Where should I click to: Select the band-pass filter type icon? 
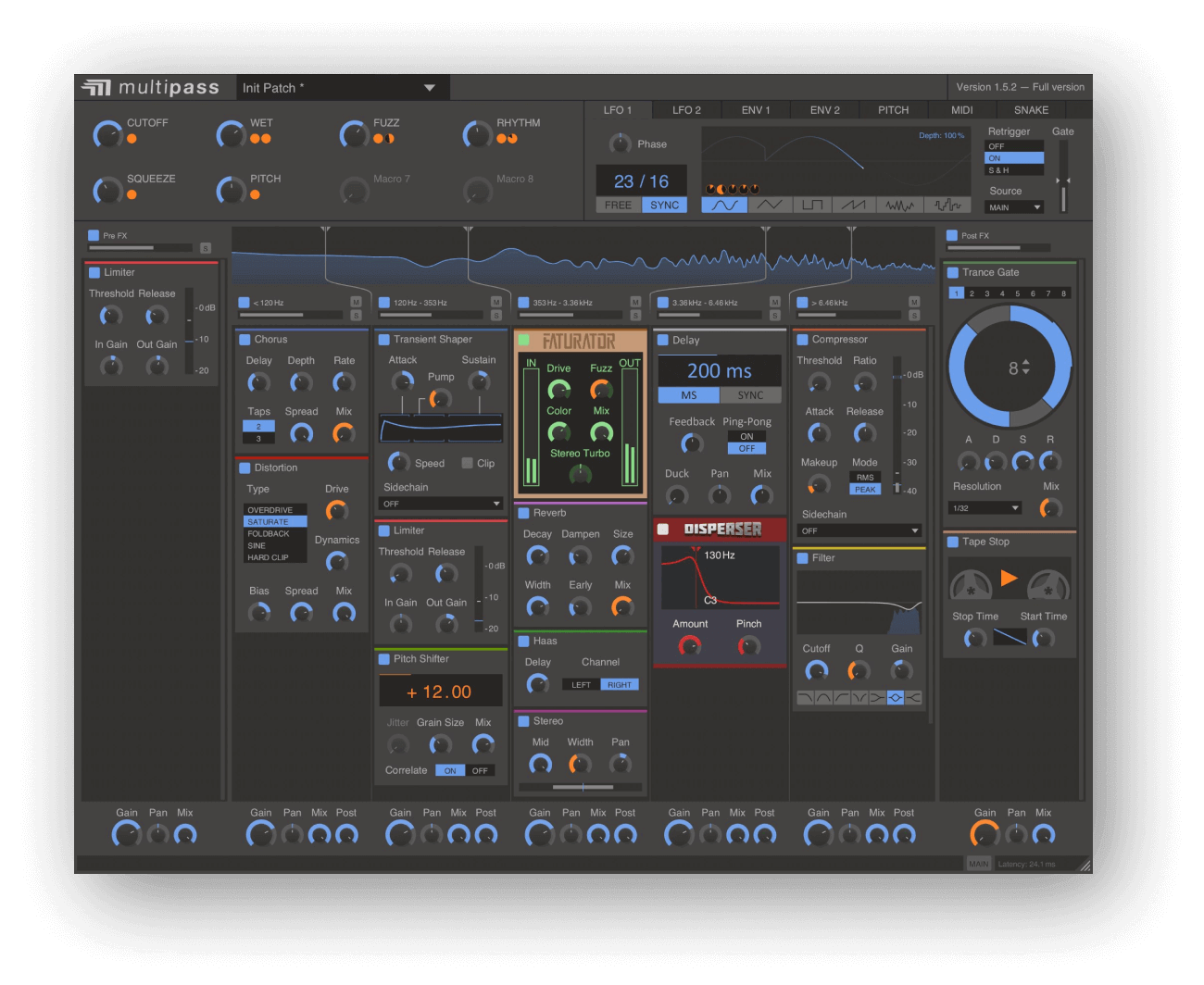click(823, 698)
